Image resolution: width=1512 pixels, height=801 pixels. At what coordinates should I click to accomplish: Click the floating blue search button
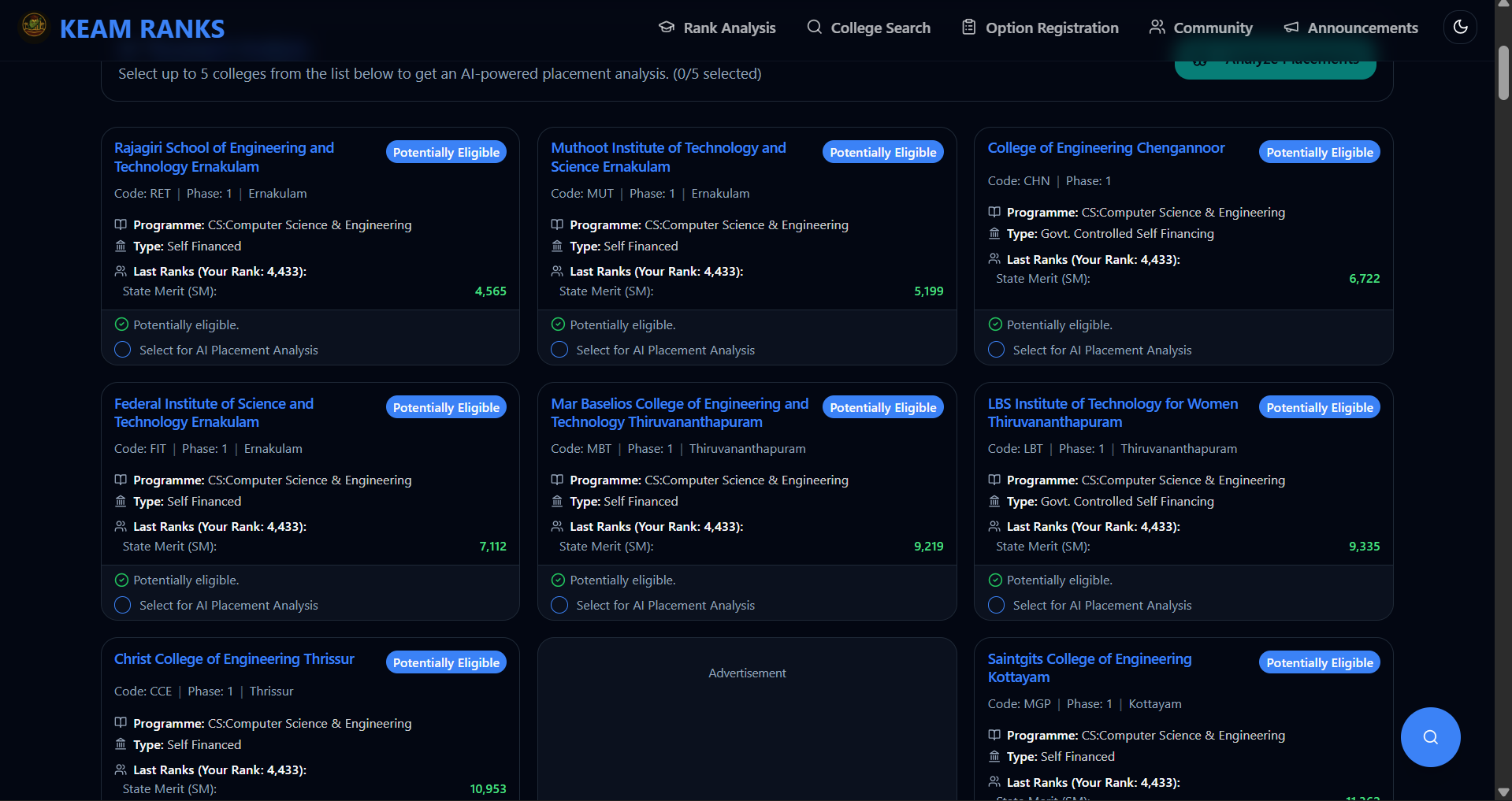point(1430,737)
